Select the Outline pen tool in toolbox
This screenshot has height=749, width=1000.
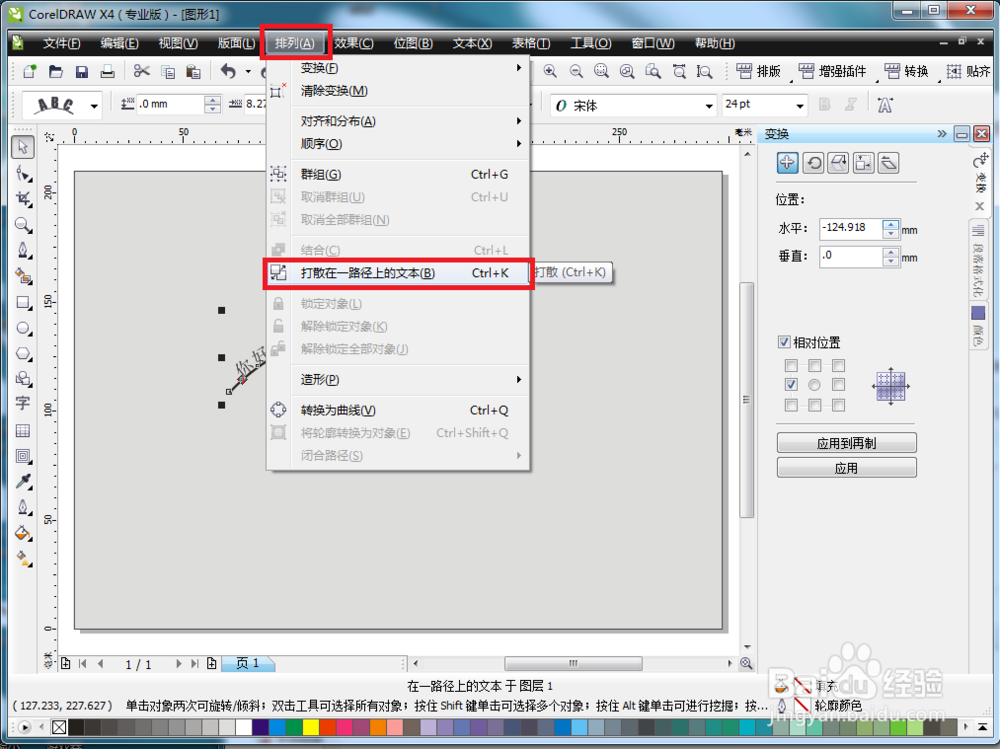pyautogui.click(x=23, y=507)
